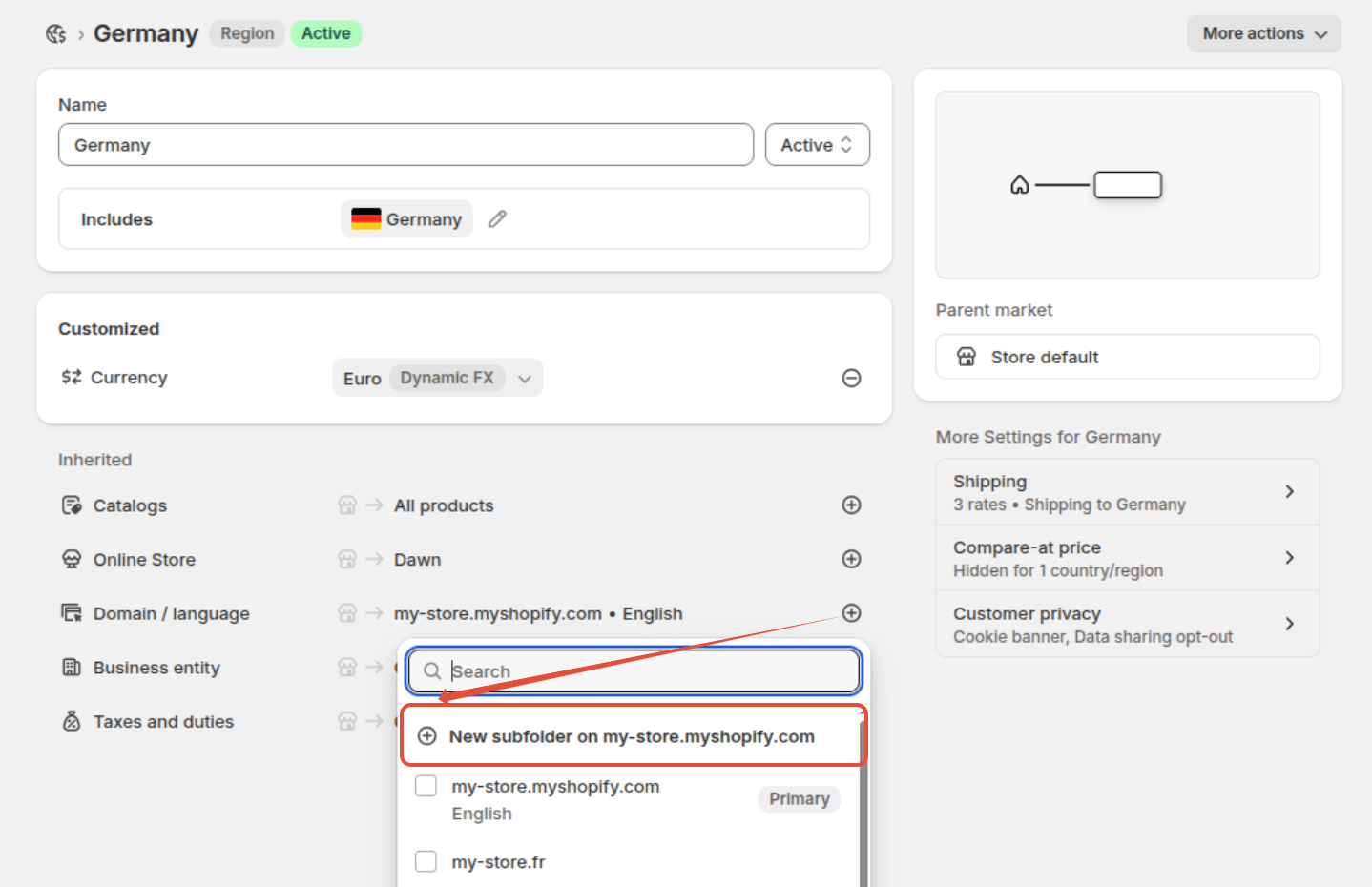
Task: Click the green Active badge in header
Action: [326, 33]
